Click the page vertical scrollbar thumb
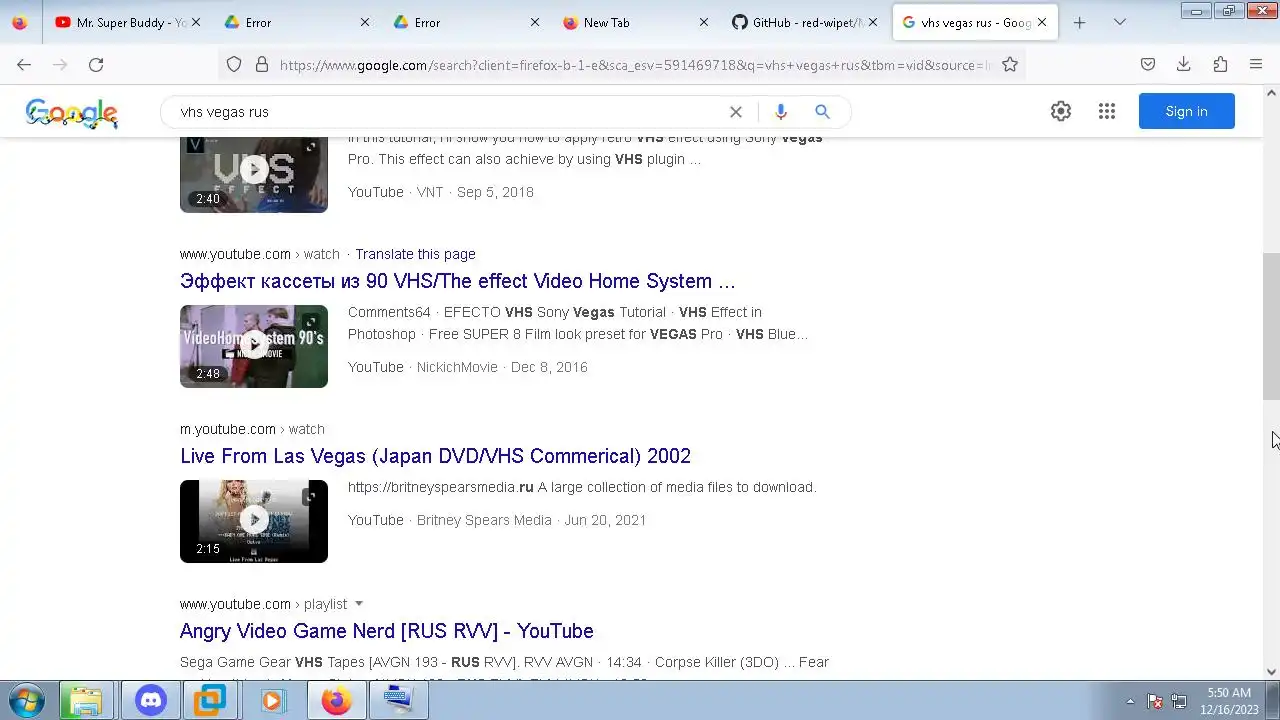1280x720 pixels. 1271,326
